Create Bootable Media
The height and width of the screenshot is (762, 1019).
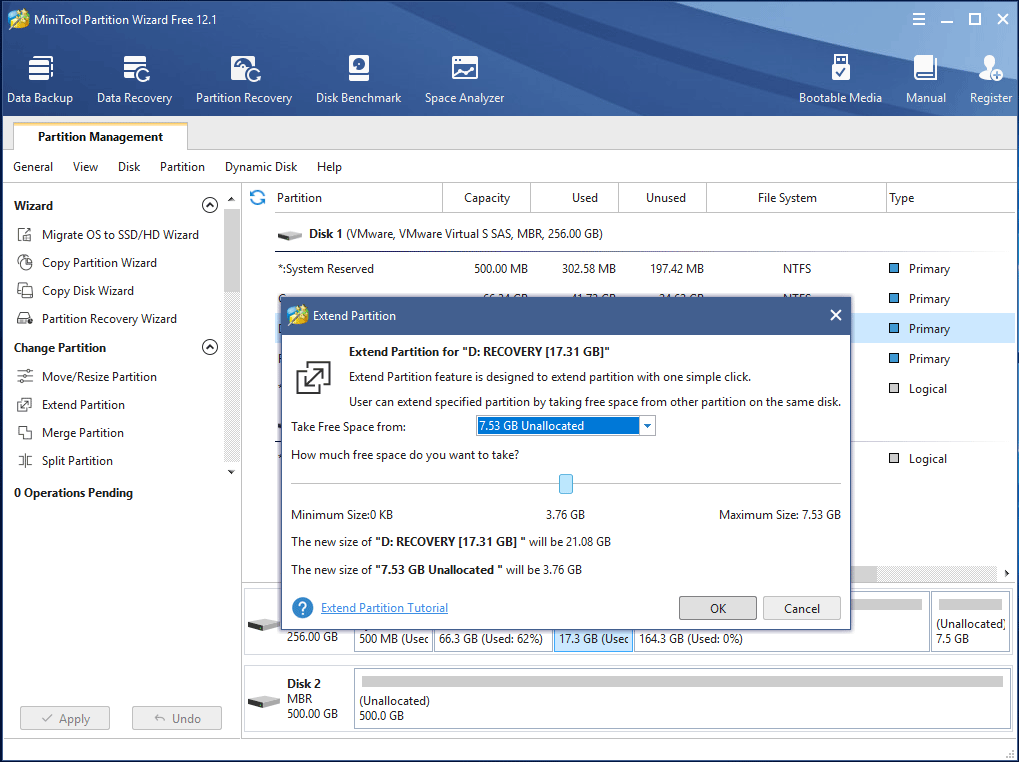click(840, 79)
